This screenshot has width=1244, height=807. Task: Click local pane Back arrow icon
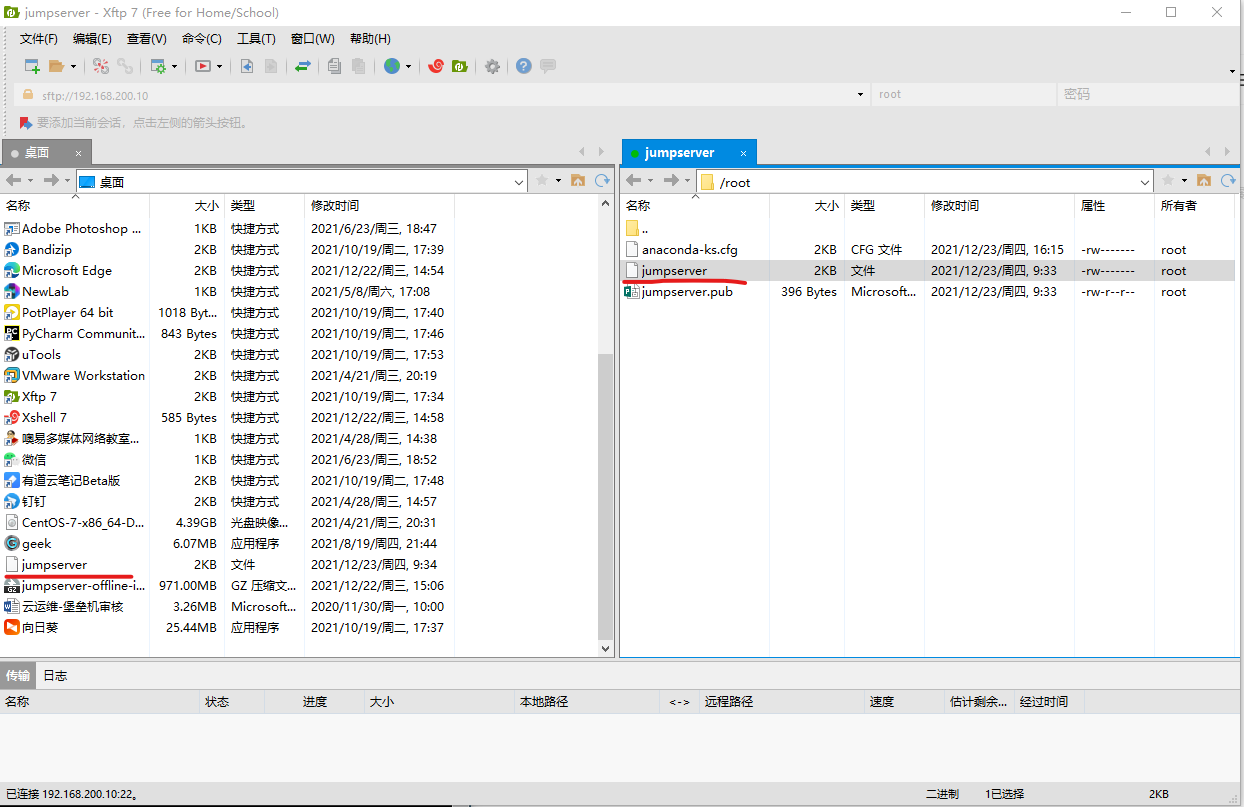click(x=13, y=181)
